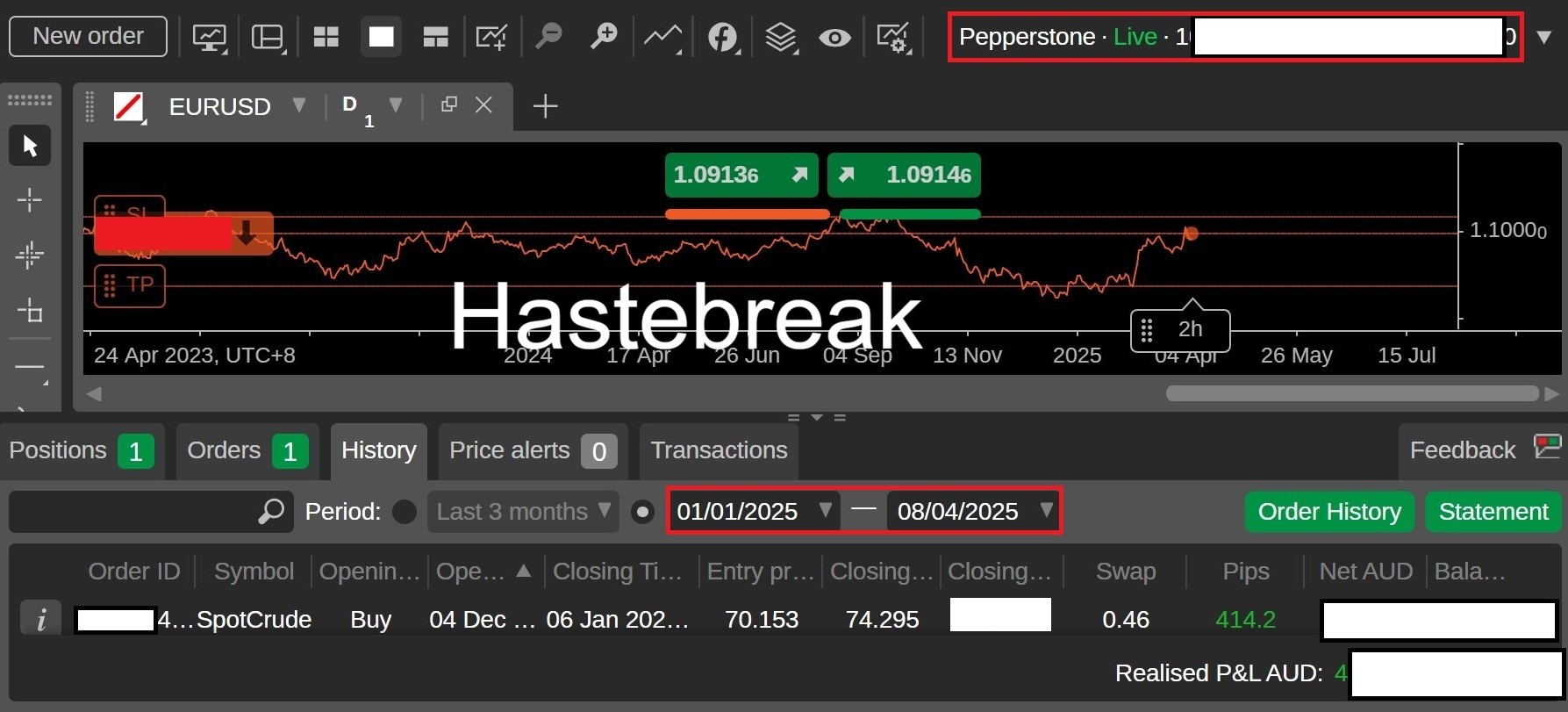Click the 2h time marker label
The image size is (1568, 712).
(1180, 330)
